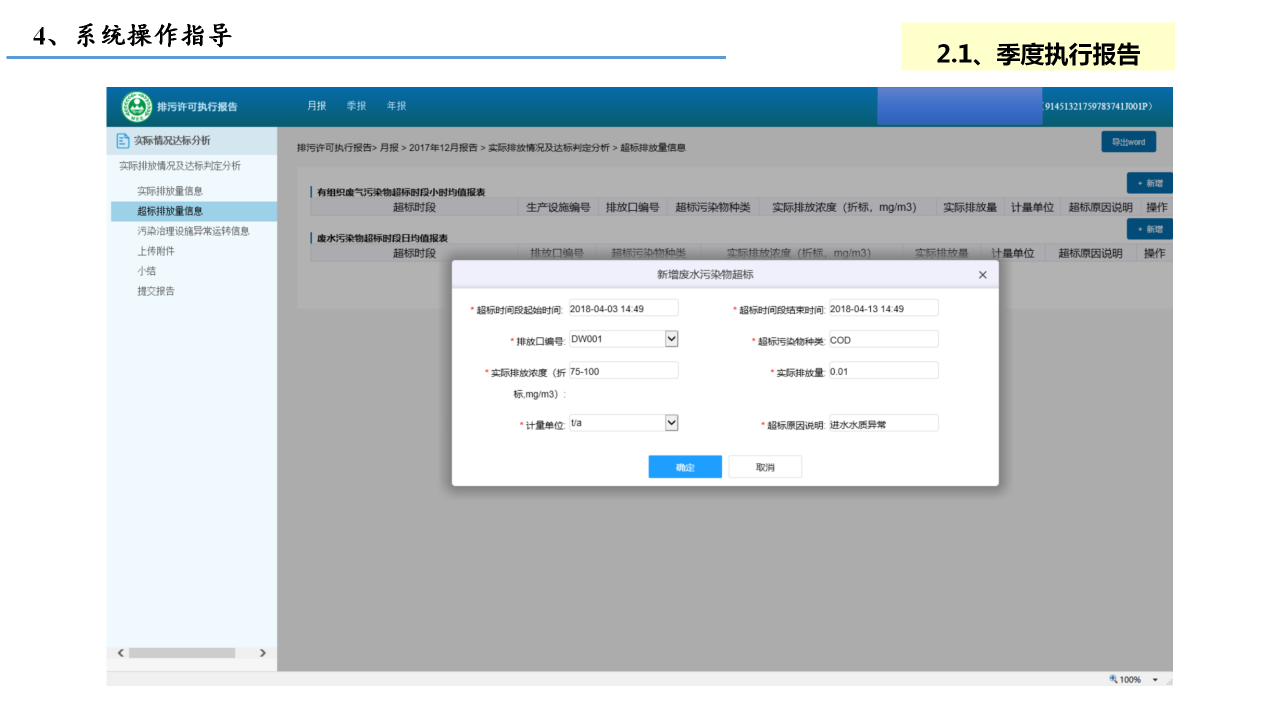The width and height of the screenshot is (1280, 720).
Task: Click the 超标原因说明 input field
Action: click(883, 424)
